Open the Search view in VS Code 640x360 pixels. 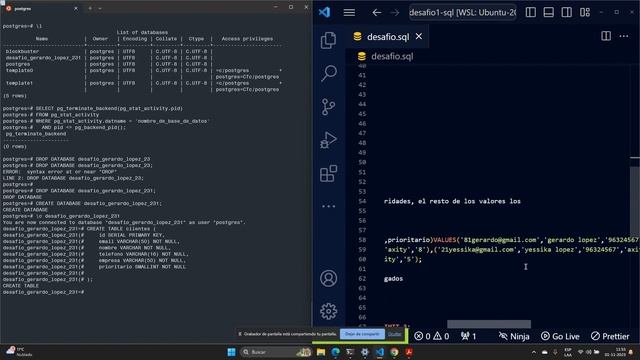pyautogui.click(x=329, y=73)
